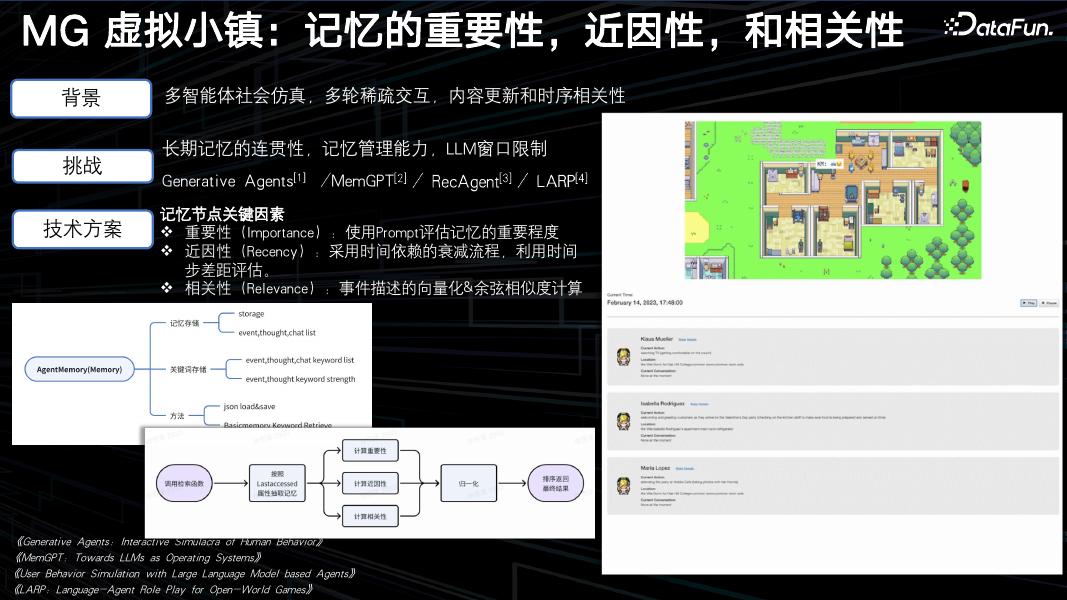Click the 计算相关性 flowchart node
Image resolution: width=1067 pixels, height=600 pixels.
pyautogui.click(x=370, y=516)
